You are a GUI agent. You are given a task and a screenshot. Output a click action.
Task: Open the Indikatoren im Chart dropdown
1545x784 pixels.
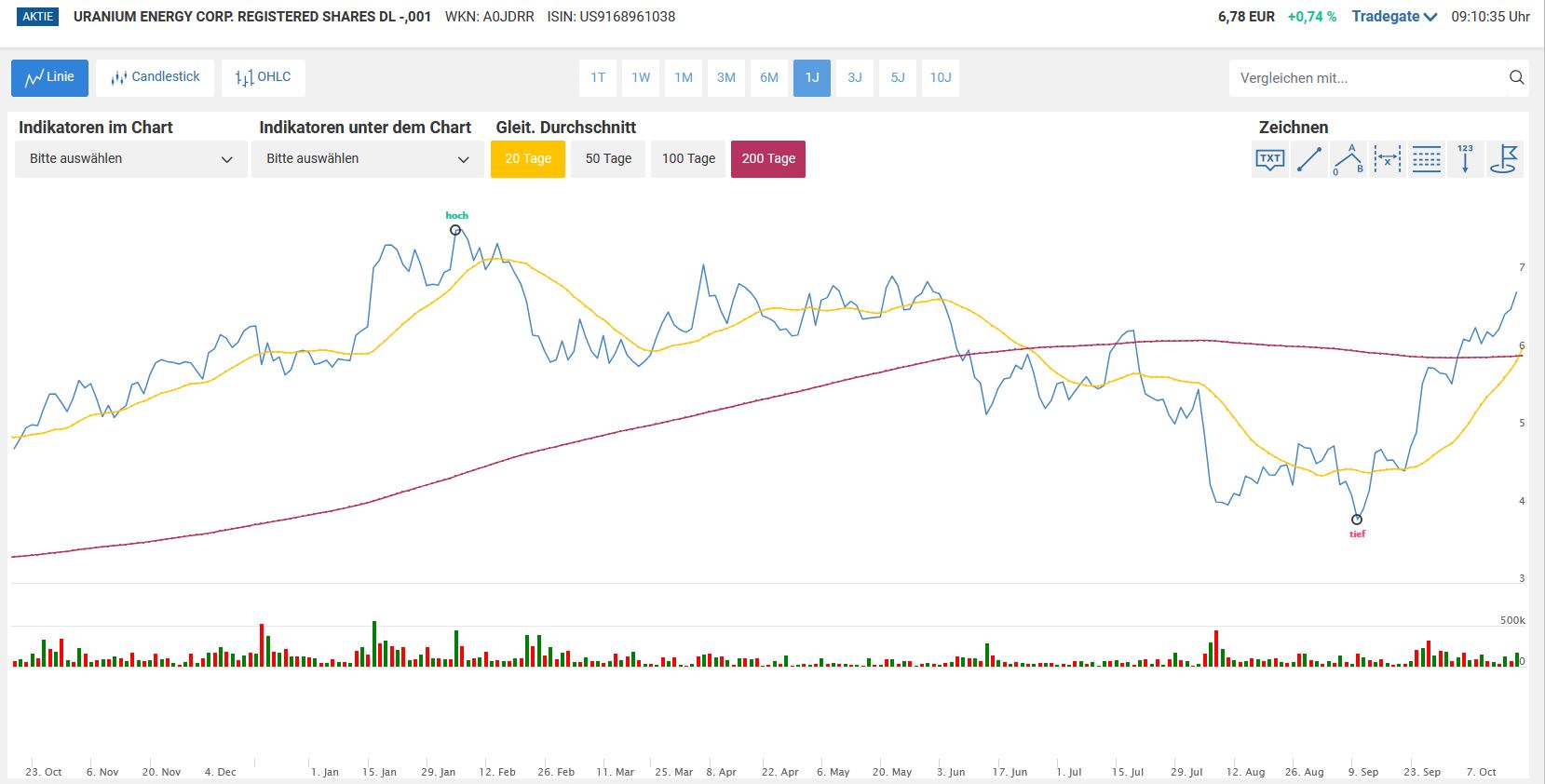131,159
